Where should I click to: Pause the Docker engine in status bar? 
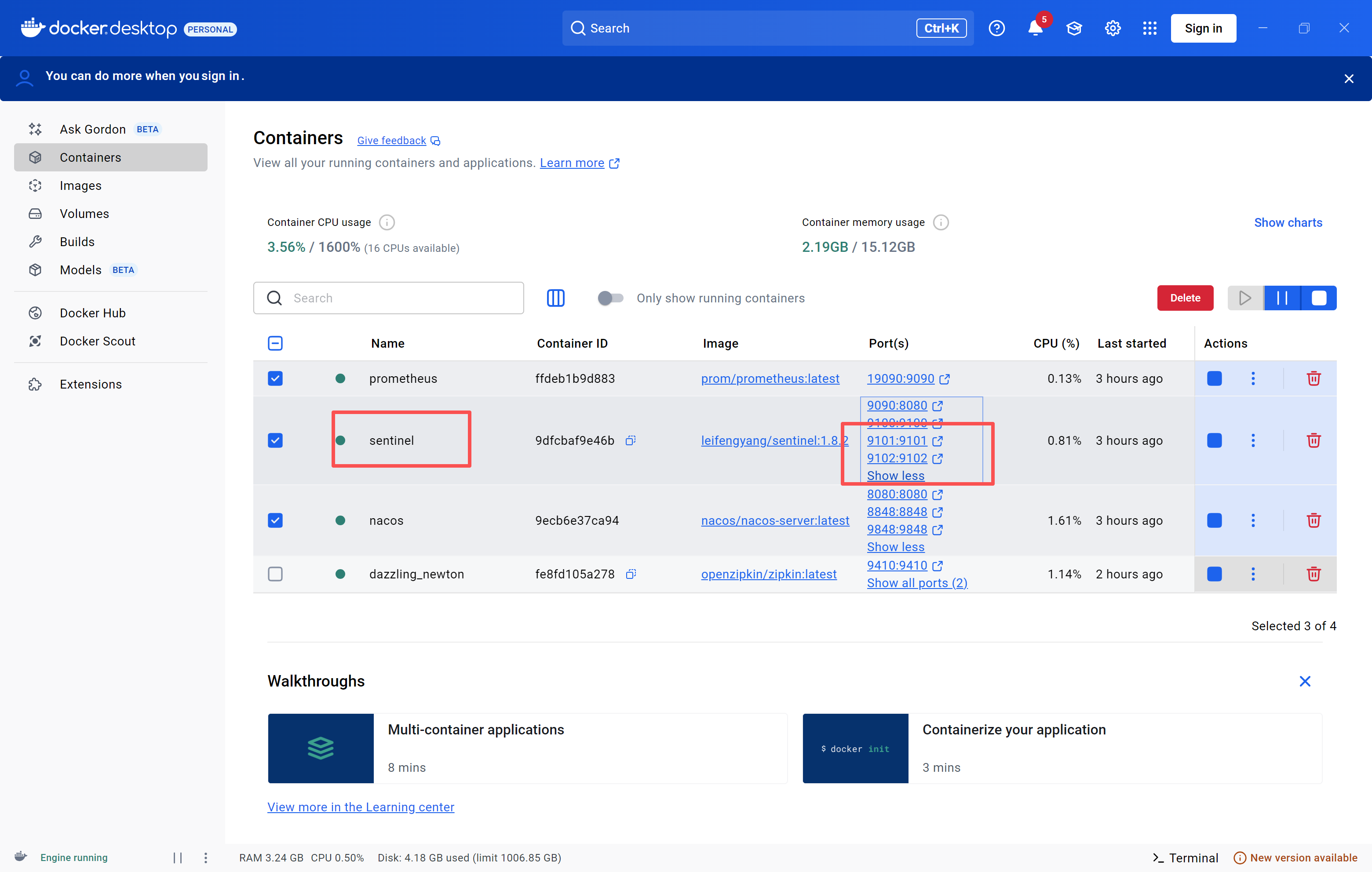177,858
